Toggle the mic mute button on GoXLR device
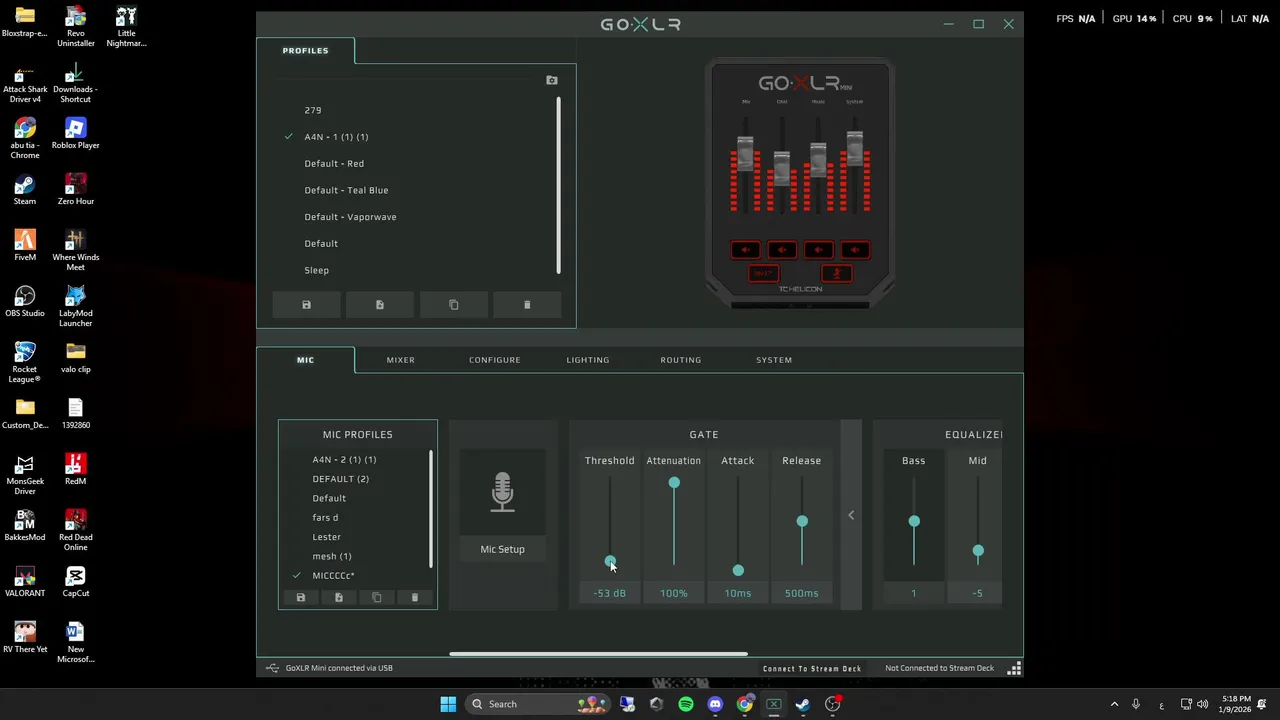The height and width of the screenshot is (720, 1280). pyautogui.click(x=837, y=273)
